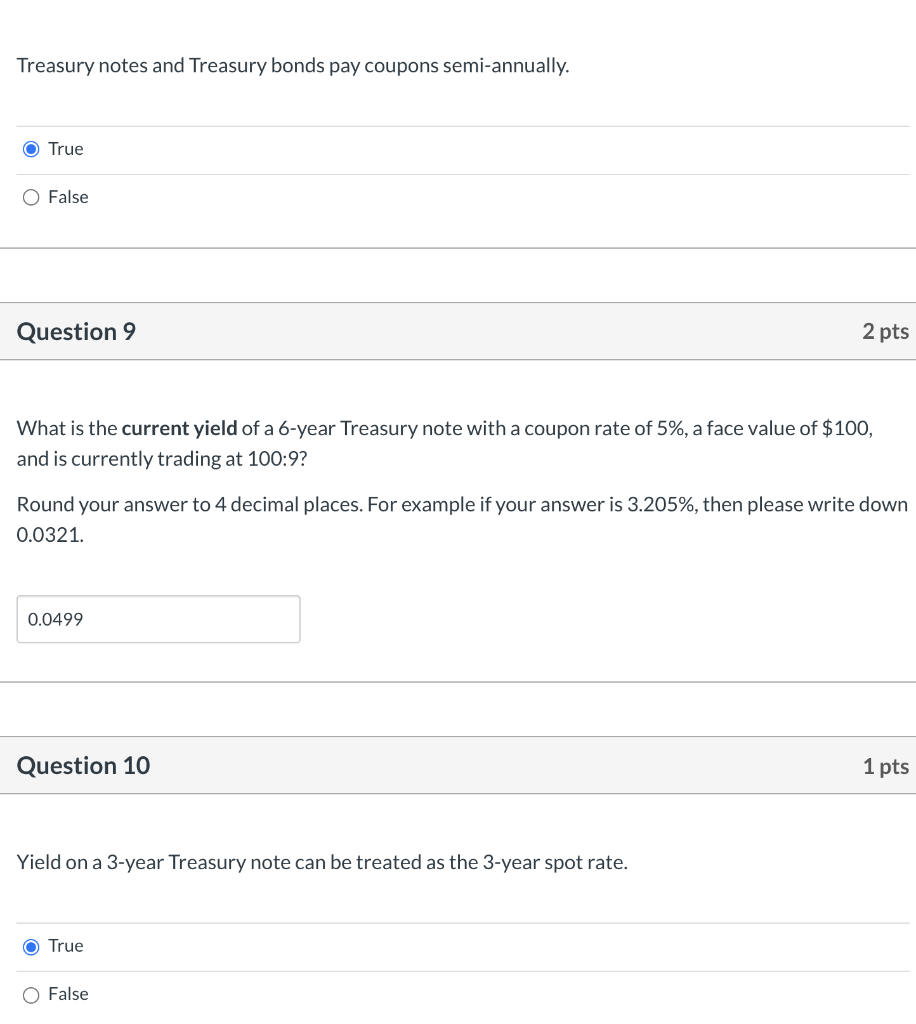Click inside the current yield answer box

pos(158,619)
